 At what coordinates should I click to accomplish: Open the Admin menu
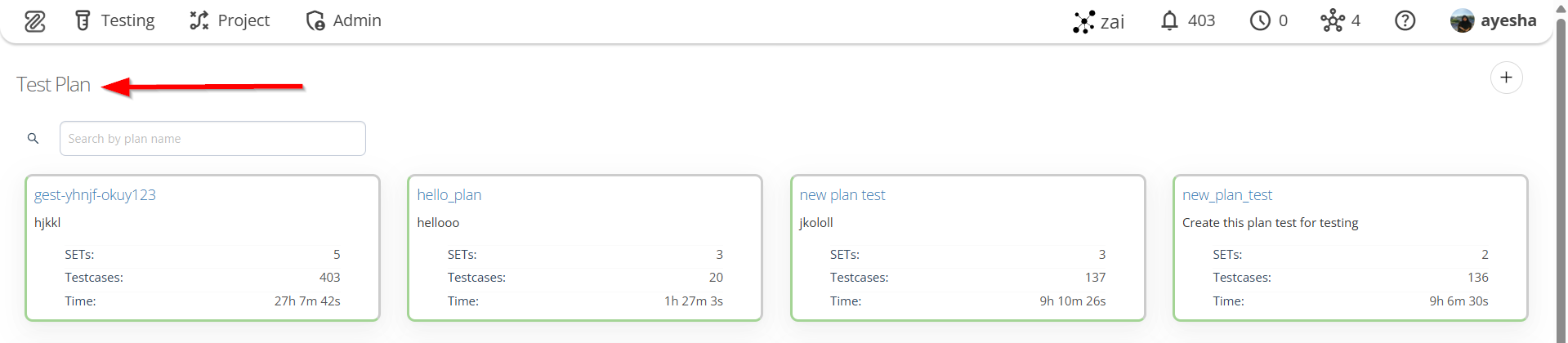[343, 20]
